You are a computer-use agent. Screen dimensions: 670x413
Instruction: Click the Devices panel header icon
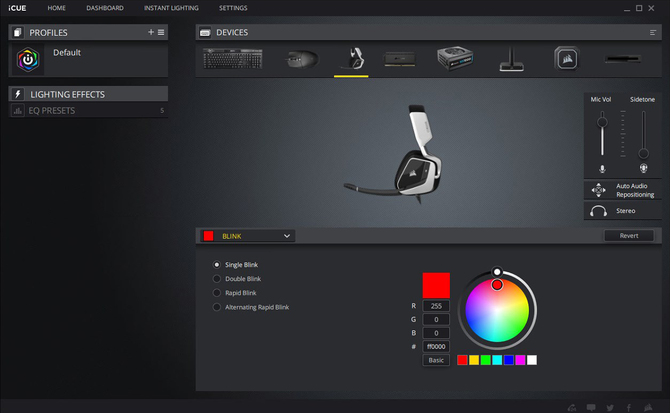coord(205,32)
